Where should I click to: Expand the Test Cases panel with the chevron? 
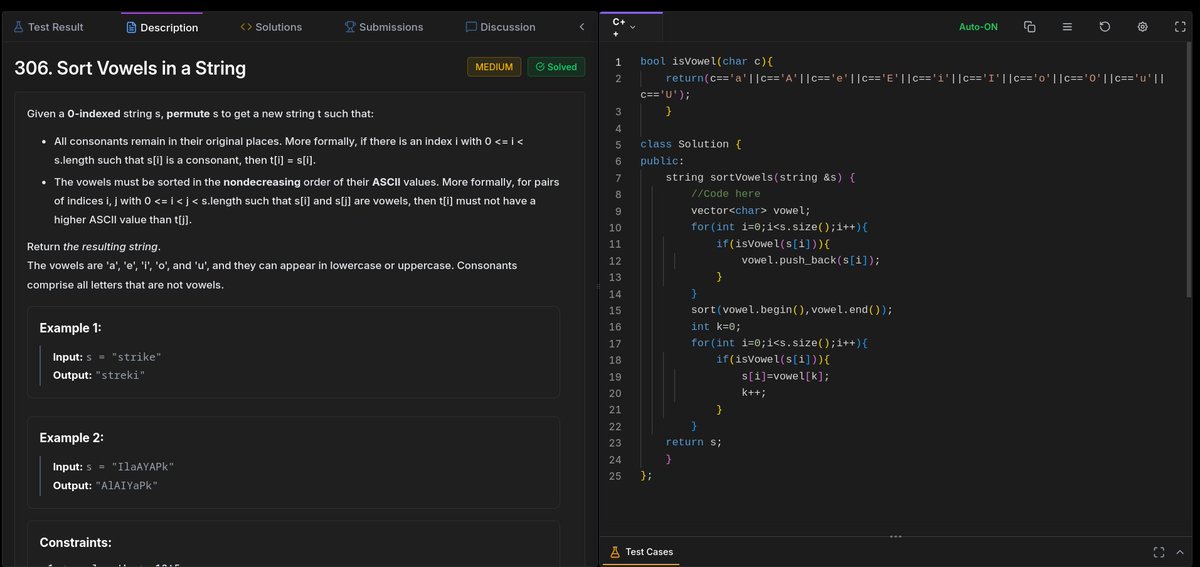tap(1180, 551)
